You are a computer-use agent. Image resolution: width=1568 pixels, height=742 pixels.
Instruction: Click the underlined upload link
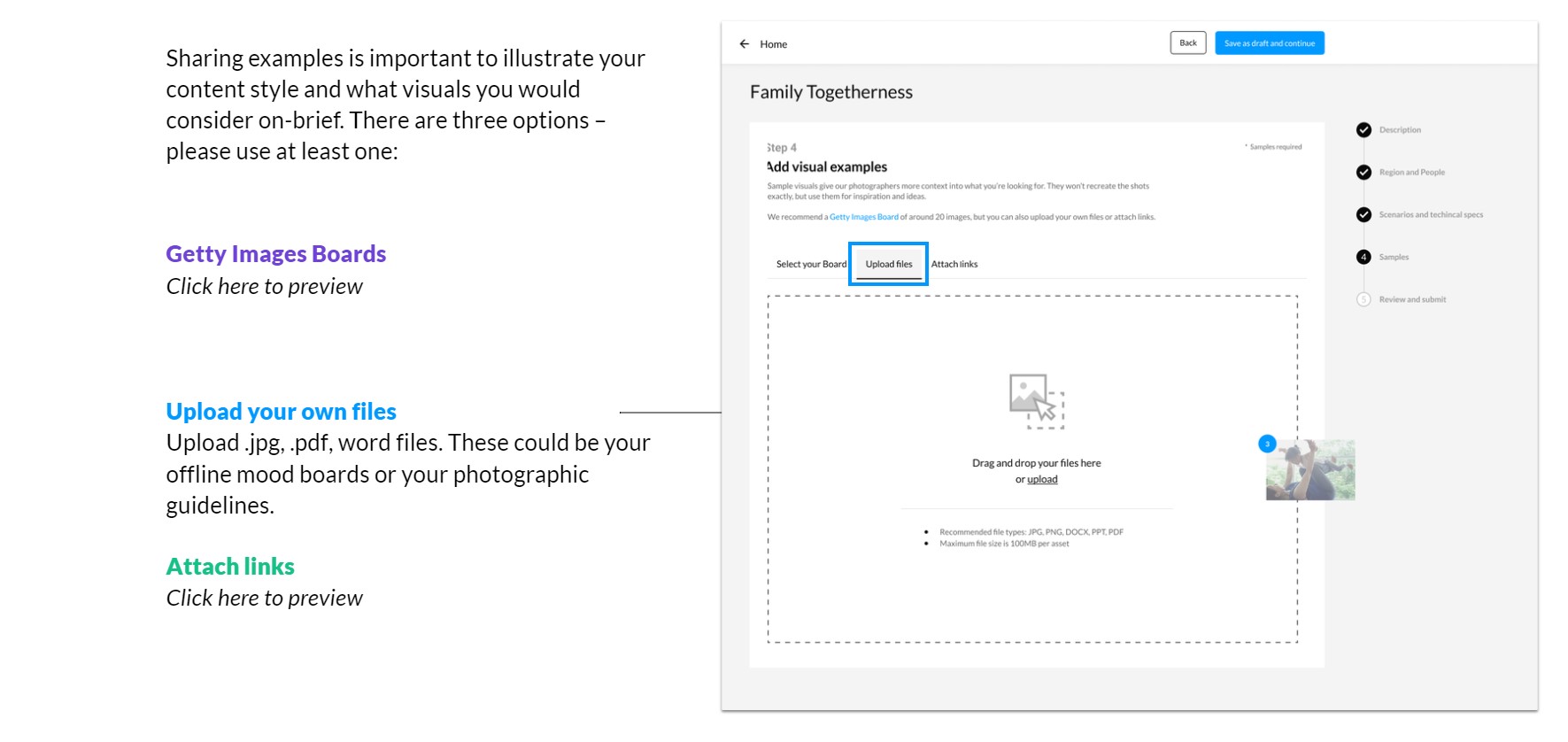pos(1042,480)
